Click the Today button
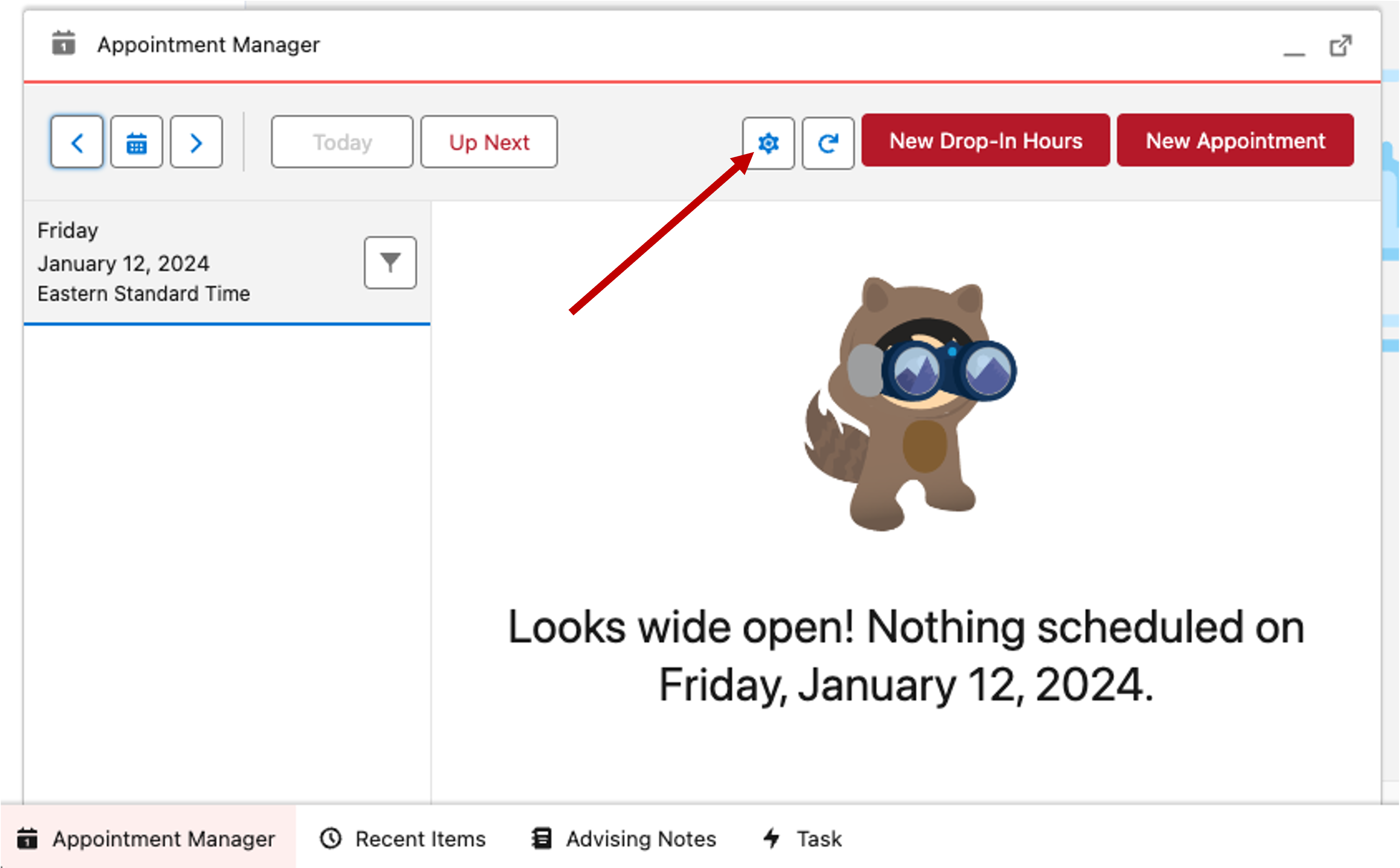This screenshot has height=868, width=1400. (x=342, y=142)
